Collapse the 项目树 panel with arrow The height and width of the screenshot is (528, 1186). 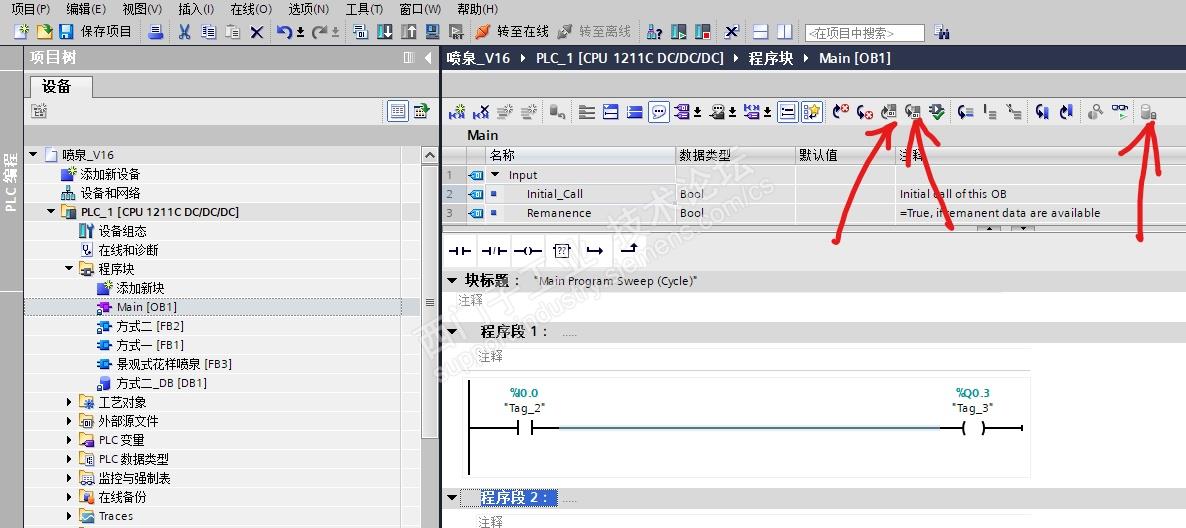(428, 57)
